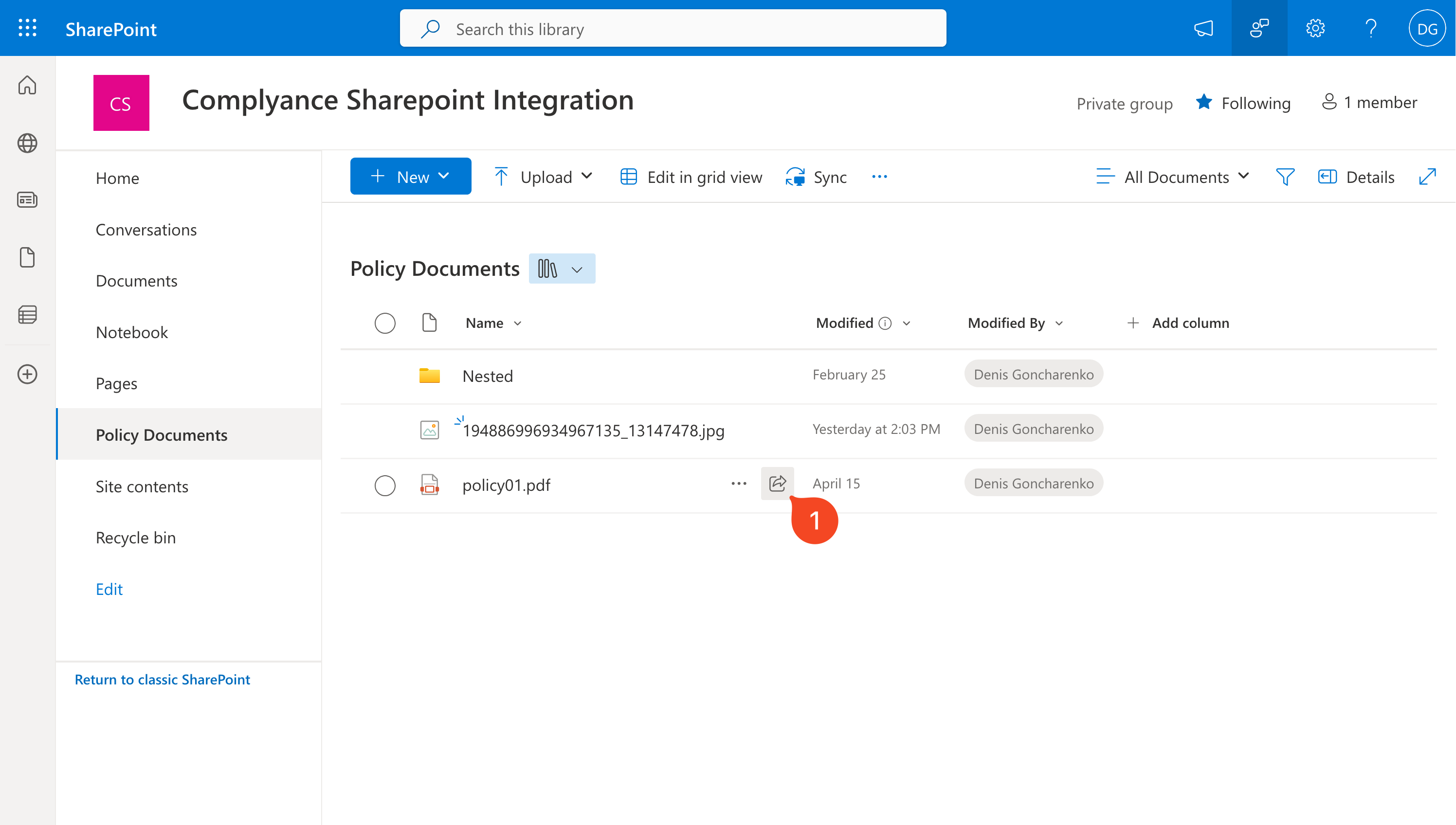Click Denis Goncharenko on the jpg row
1456x825 pixels.
(1033, 429)
